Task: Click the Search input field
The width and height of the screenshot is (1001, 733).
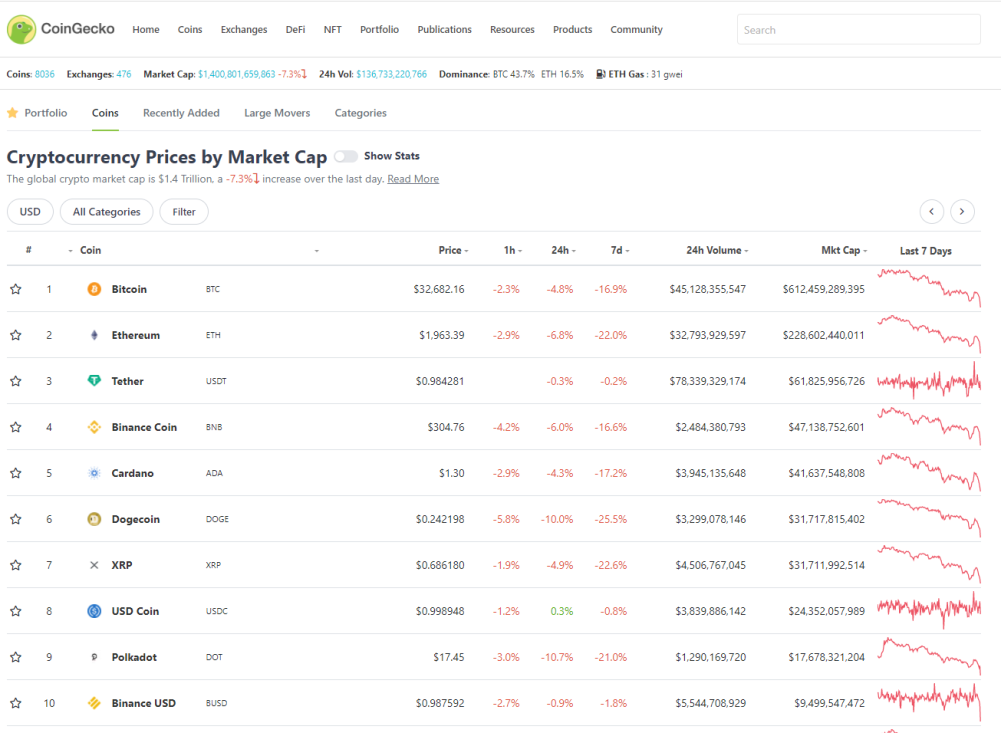Action: coord(858,30)
